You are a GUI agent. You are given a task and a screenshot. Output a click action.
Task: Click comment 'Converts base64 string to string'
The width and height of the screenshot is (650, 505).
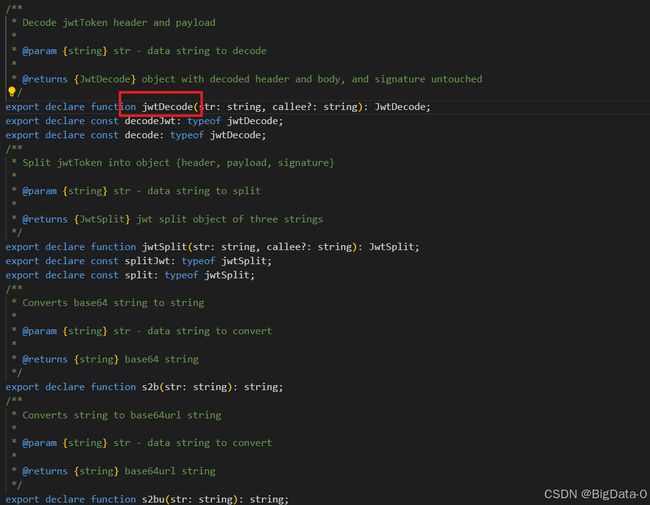click(x=113, y=303)
